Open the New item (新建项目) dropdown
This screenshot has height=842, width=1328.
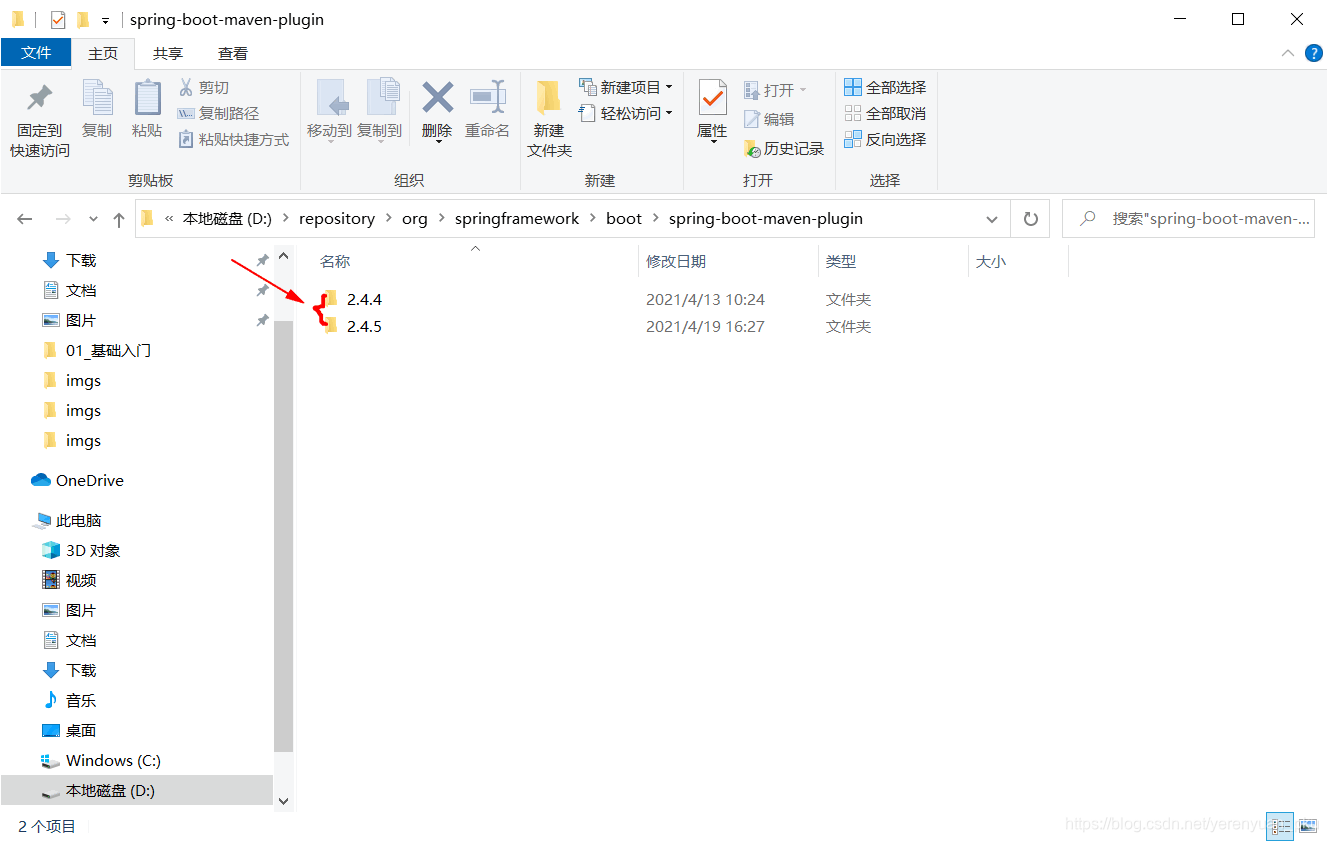pyautogui.click(x=625, y=88)
